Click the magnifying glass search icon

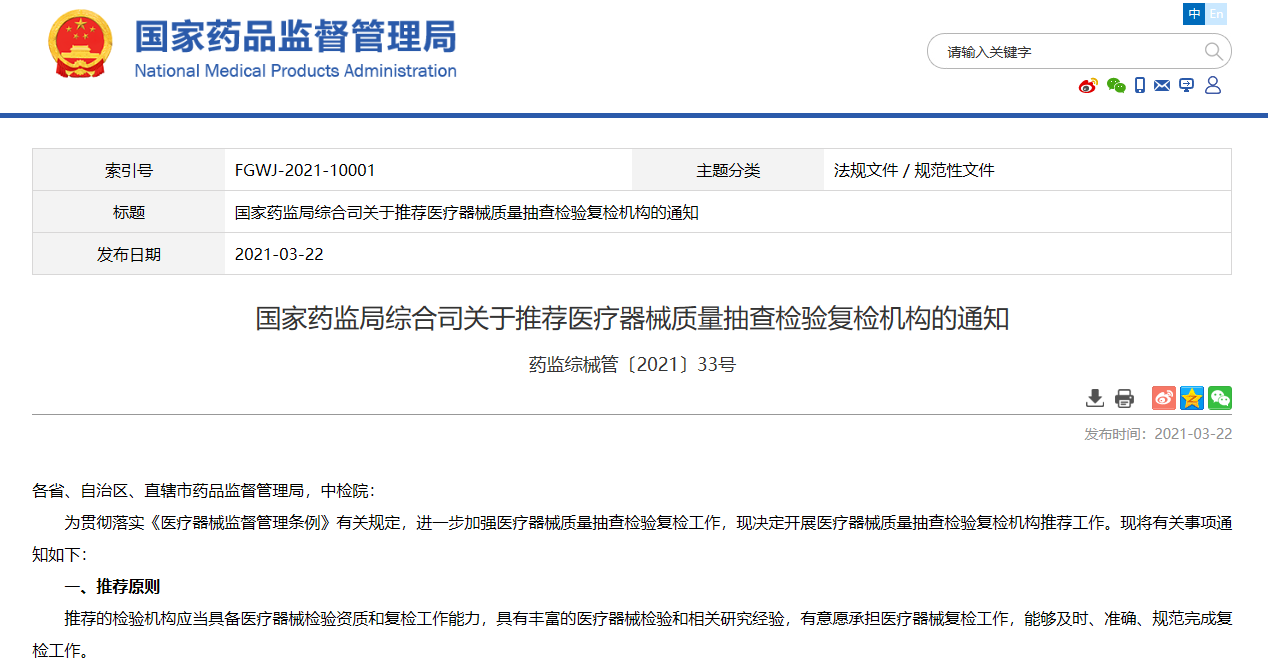coord(1213,52)
